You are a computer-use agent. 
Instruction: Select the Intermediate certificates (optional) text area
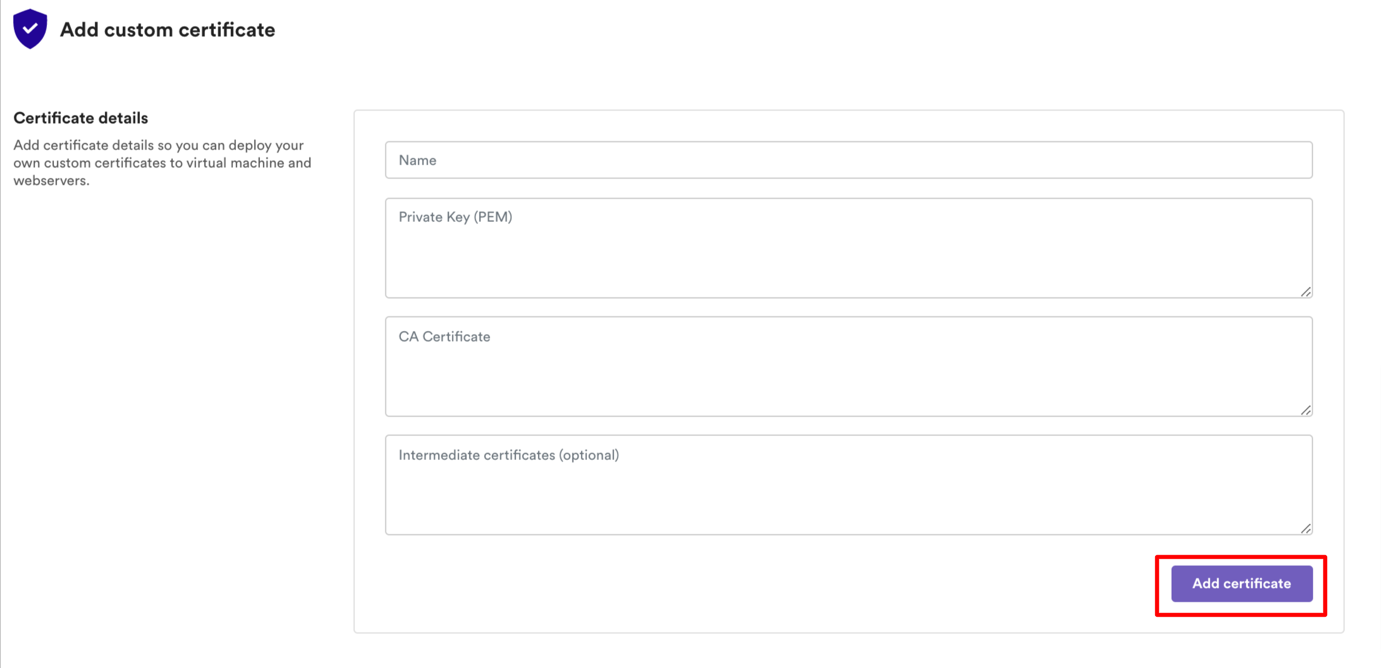[x=848, y=485]
